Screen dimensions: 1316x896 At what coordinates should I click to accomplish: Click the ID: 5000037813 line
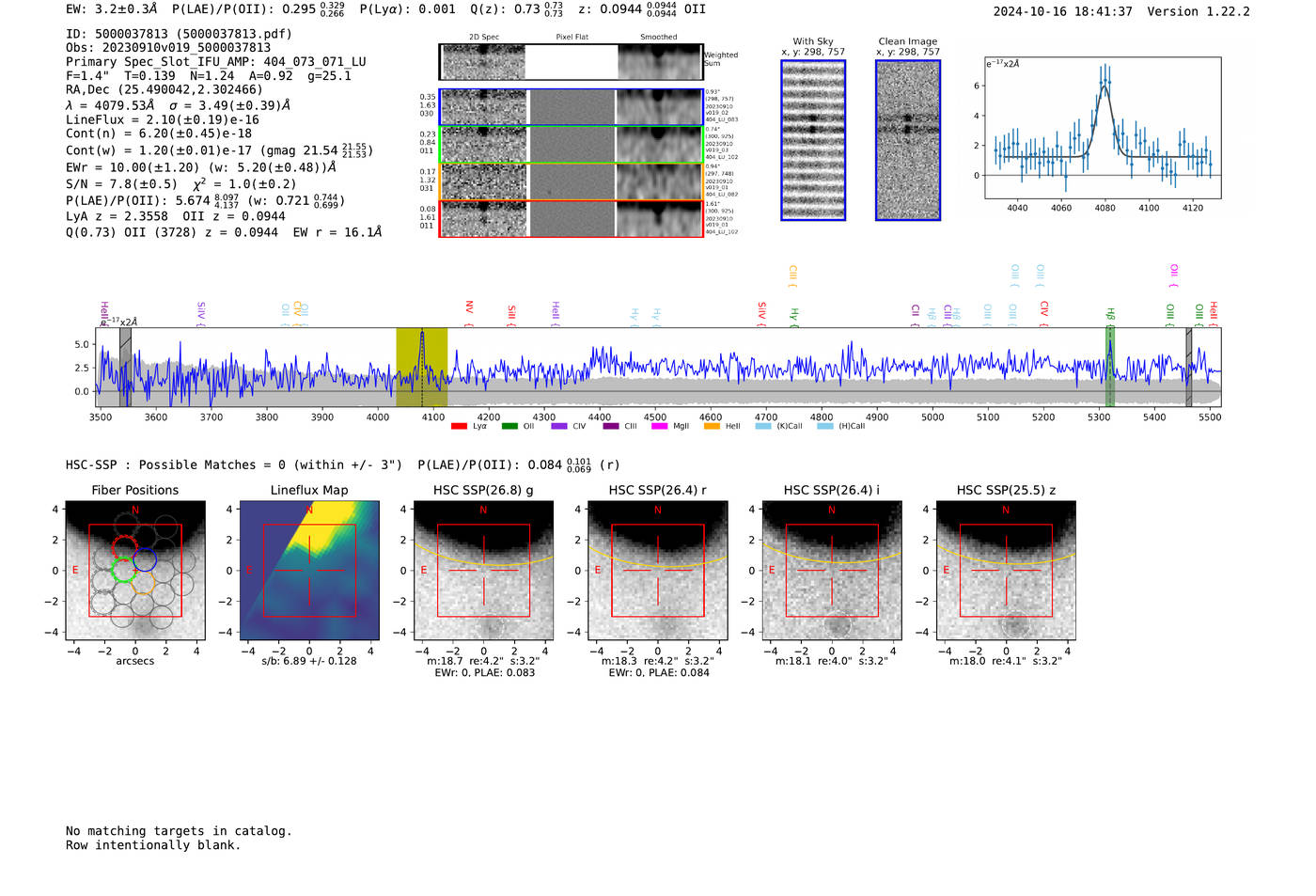[179, 34]
